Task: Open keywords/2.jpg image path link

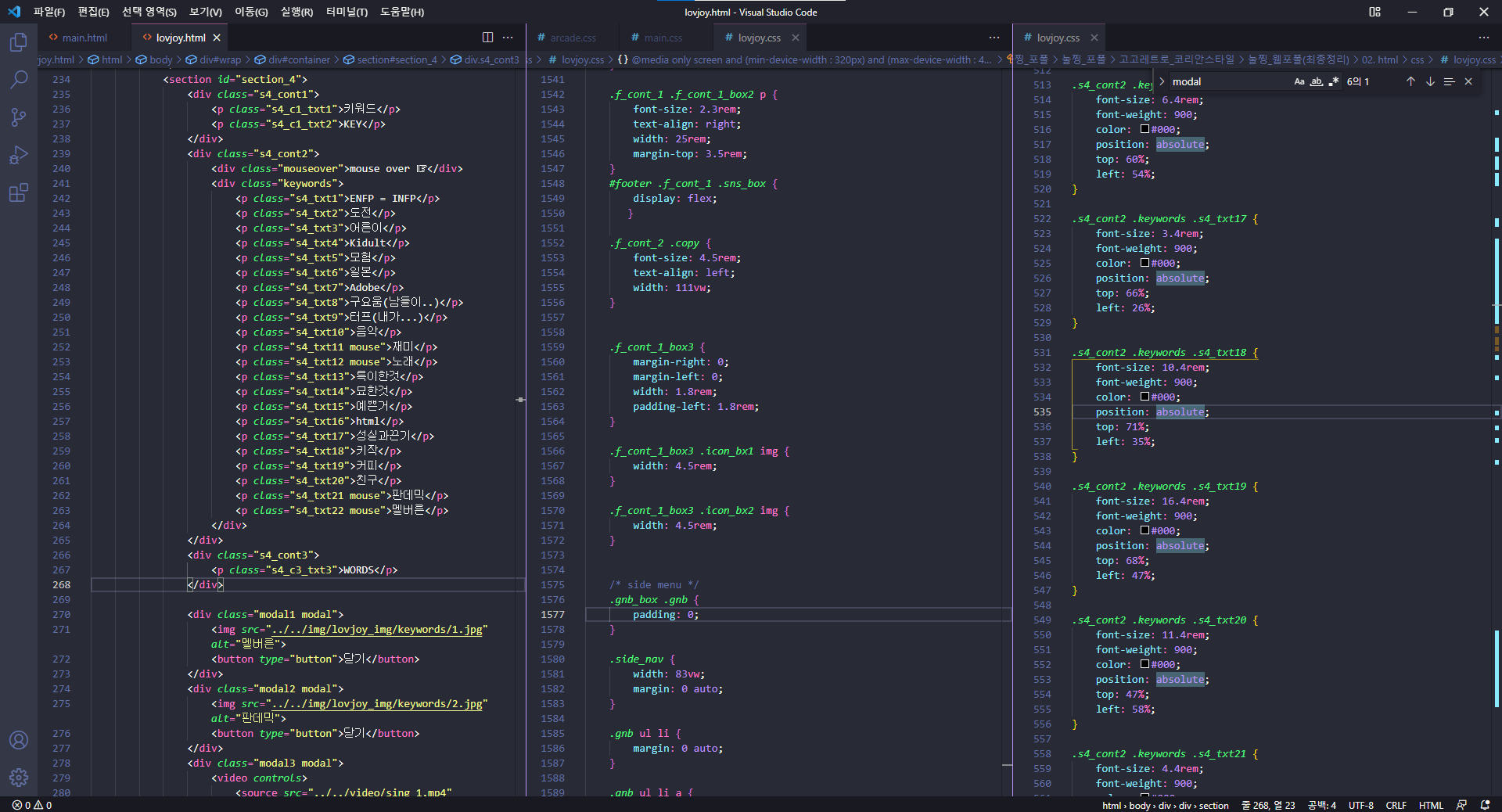Action: click(x=377, y=703)
